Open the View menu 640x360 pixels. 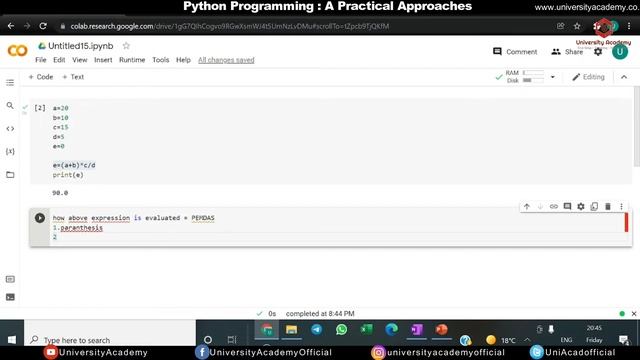click(x=80, y=60)
